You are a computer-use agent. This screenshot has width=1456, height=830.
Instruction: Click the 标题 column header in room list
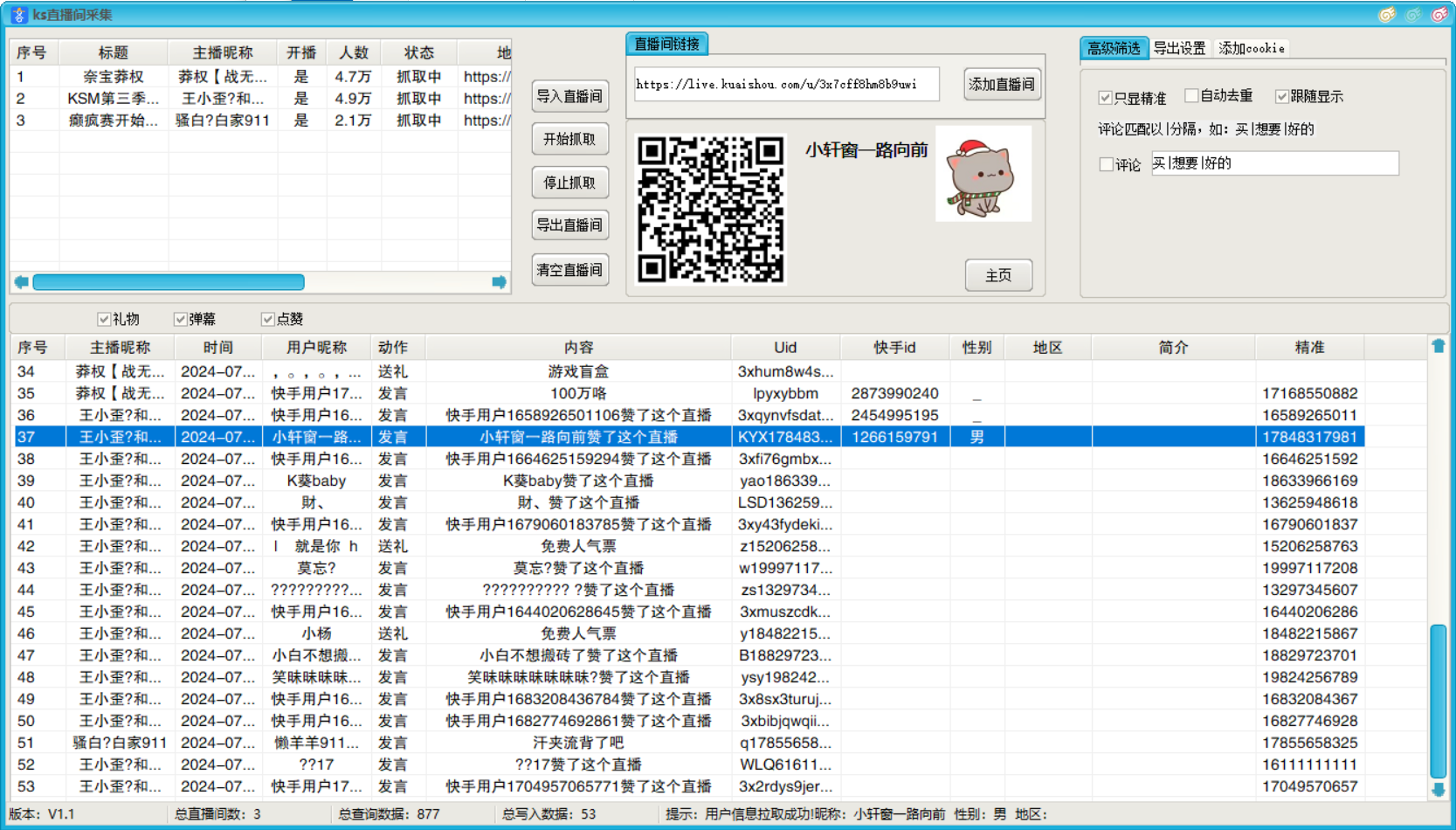pyautogui.click(x=114, y=52)
